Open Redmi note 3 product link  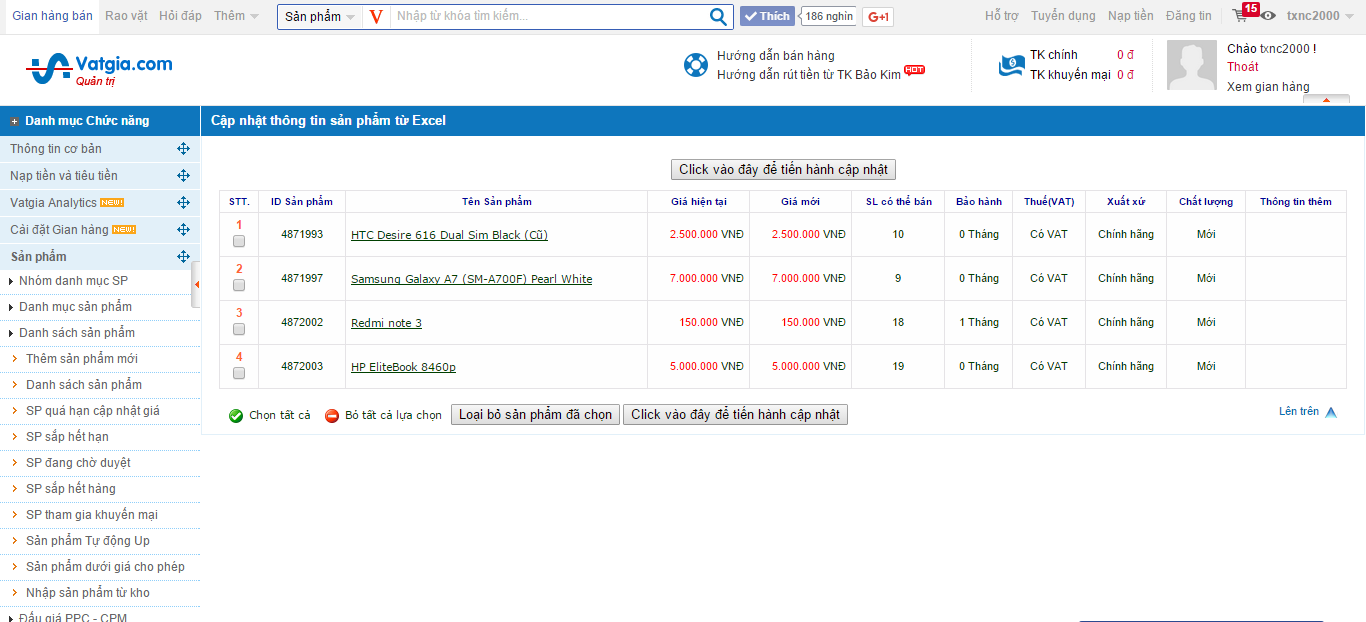[x=386, y=323]
